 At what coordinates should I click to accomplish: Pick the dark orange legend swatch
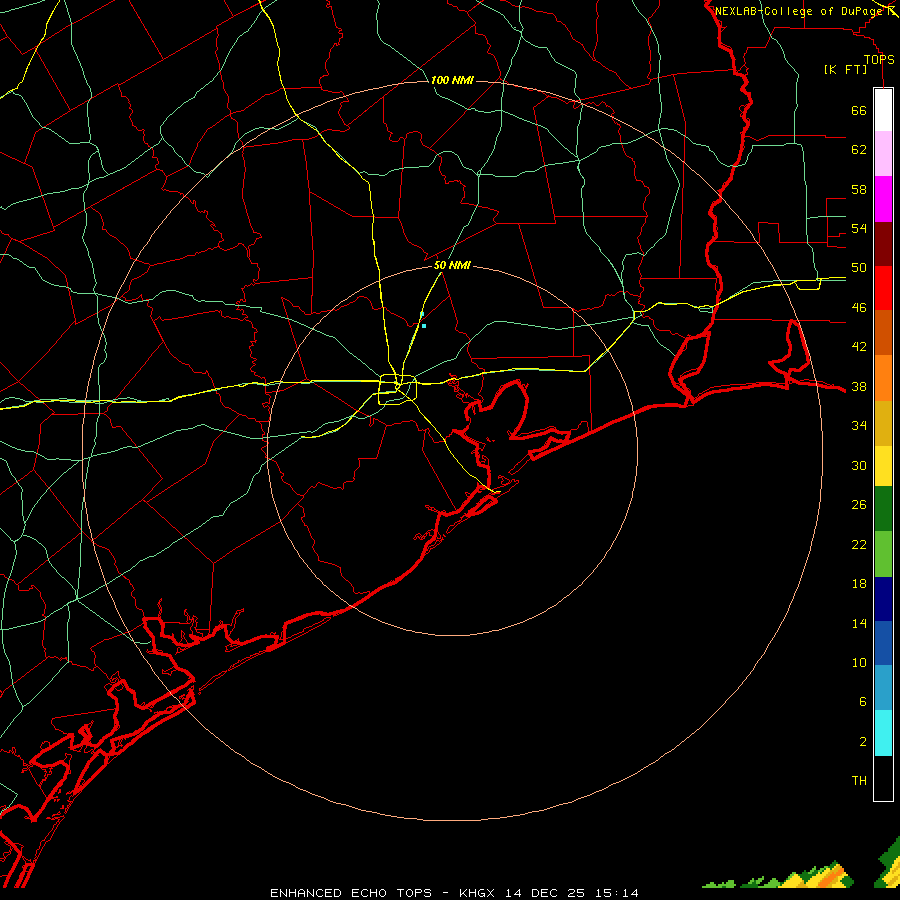[883, 332]
